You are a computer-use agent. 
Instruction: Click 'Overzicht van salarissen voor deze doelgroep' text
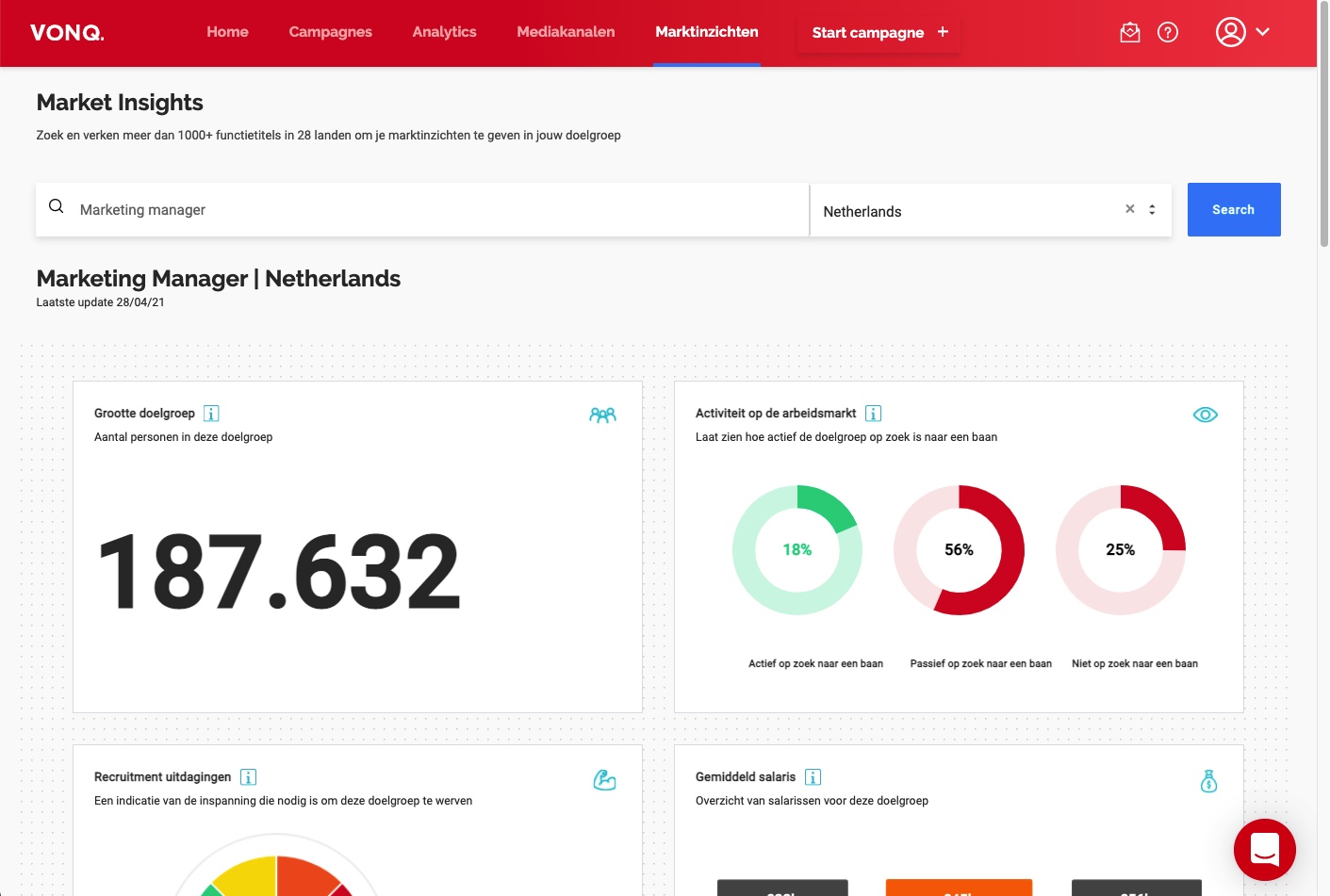[x=812, y=801]
